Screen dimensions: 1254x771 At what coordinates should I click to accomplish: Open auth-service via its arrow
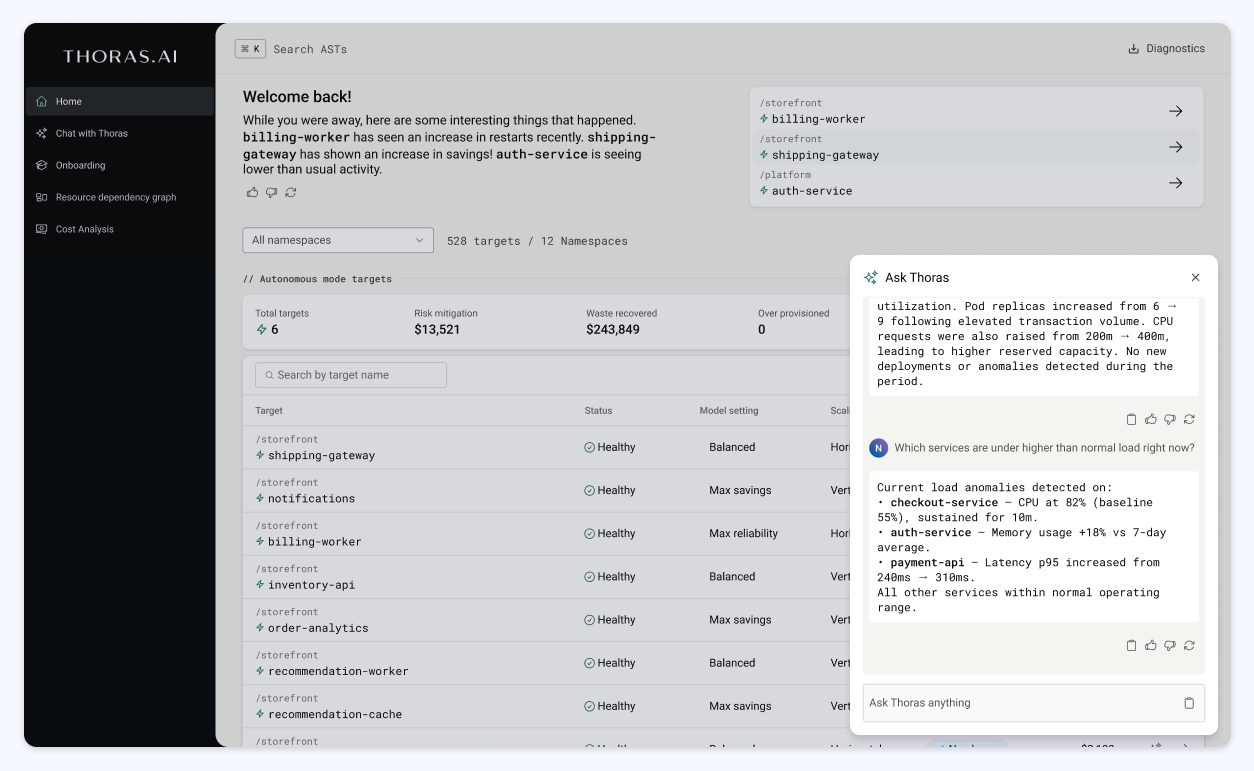click(x=1175, y=183)
